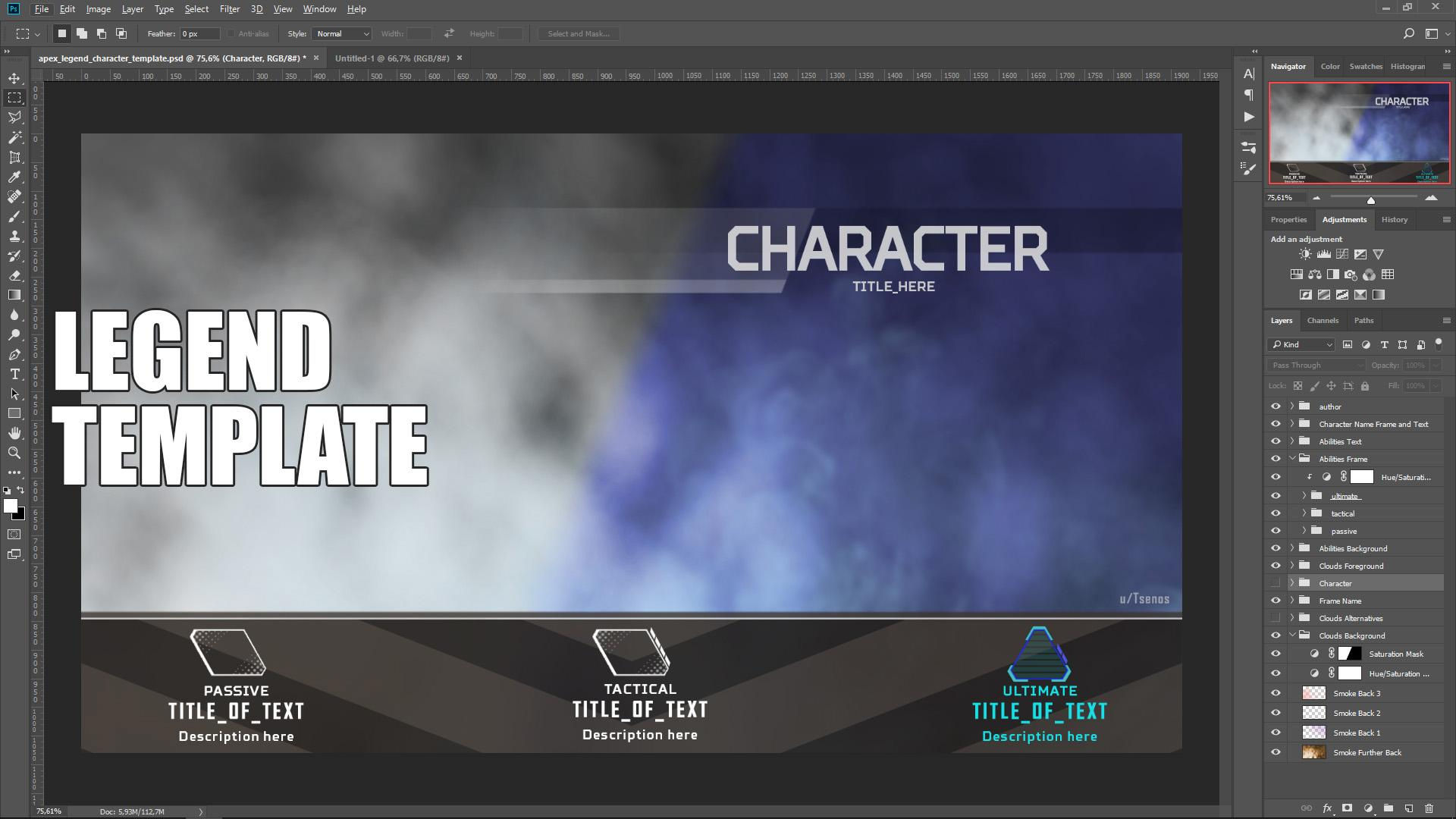Select the Zoom tool
Viewport: 1456px width, 819px height.
[14, 453]
